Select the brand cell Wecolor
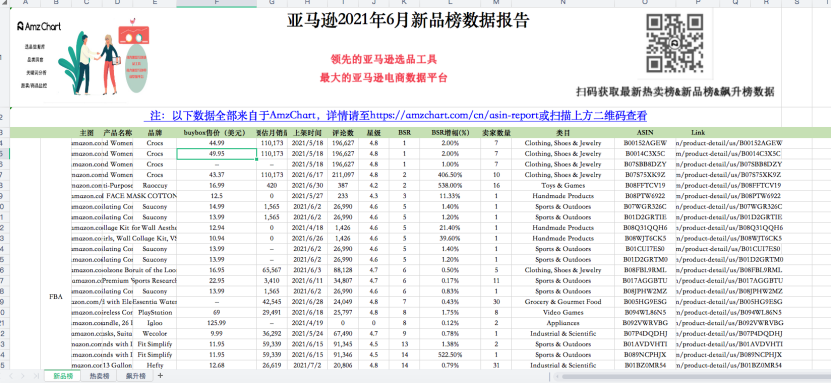Viewport: 831px width, 383px height. click(154, 334)
